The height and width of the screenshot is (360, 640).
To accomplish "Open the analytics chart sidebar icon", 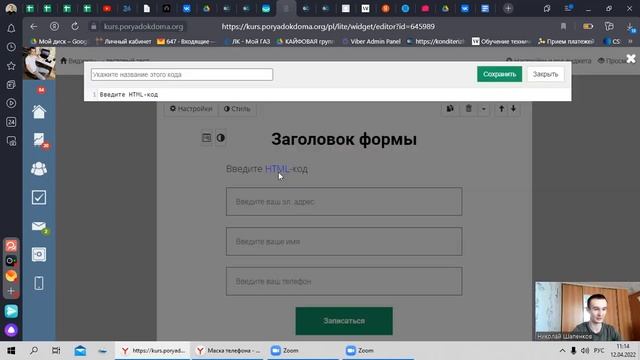I will [x=39, y=140].
